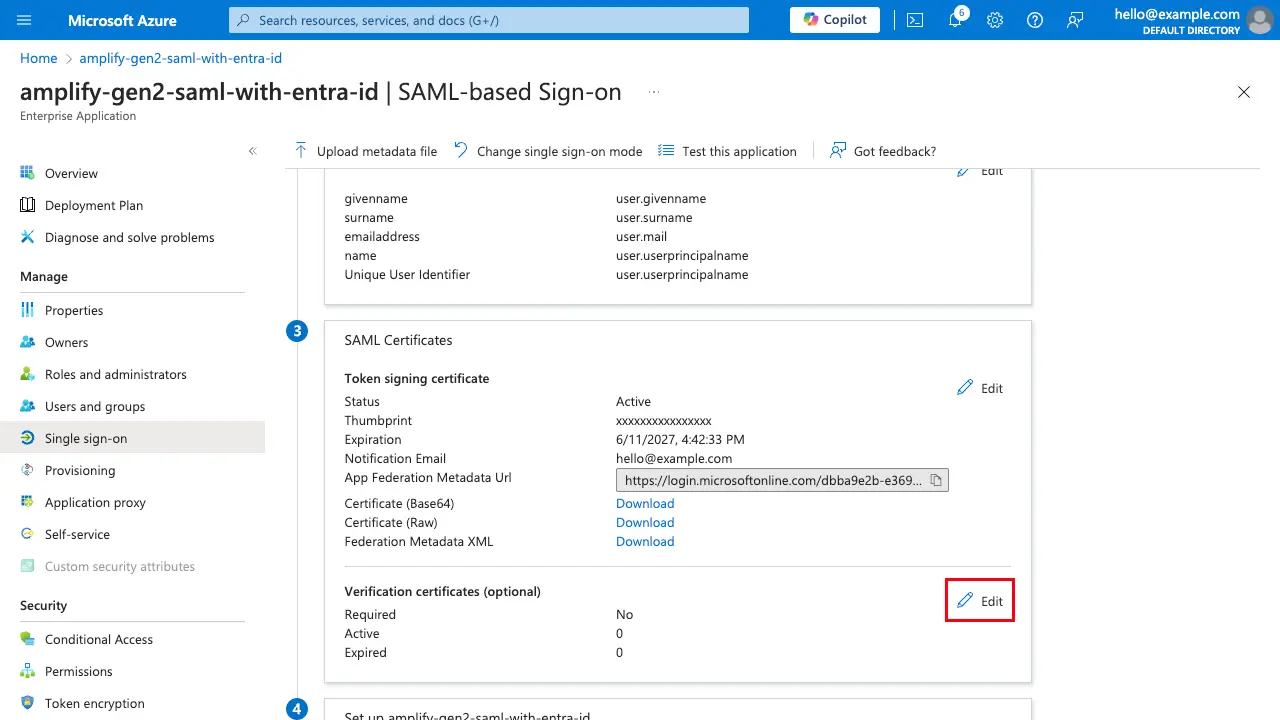The height and width of the screenshot is (720, 1280).
Task: Edit the Token signing certificate
Action: [980, 388]
